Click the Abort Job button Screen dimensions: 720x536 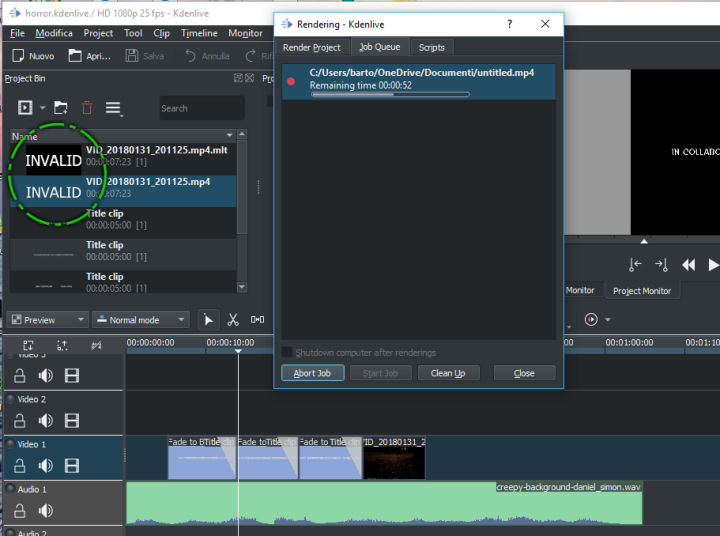click(x=312, y=373)
